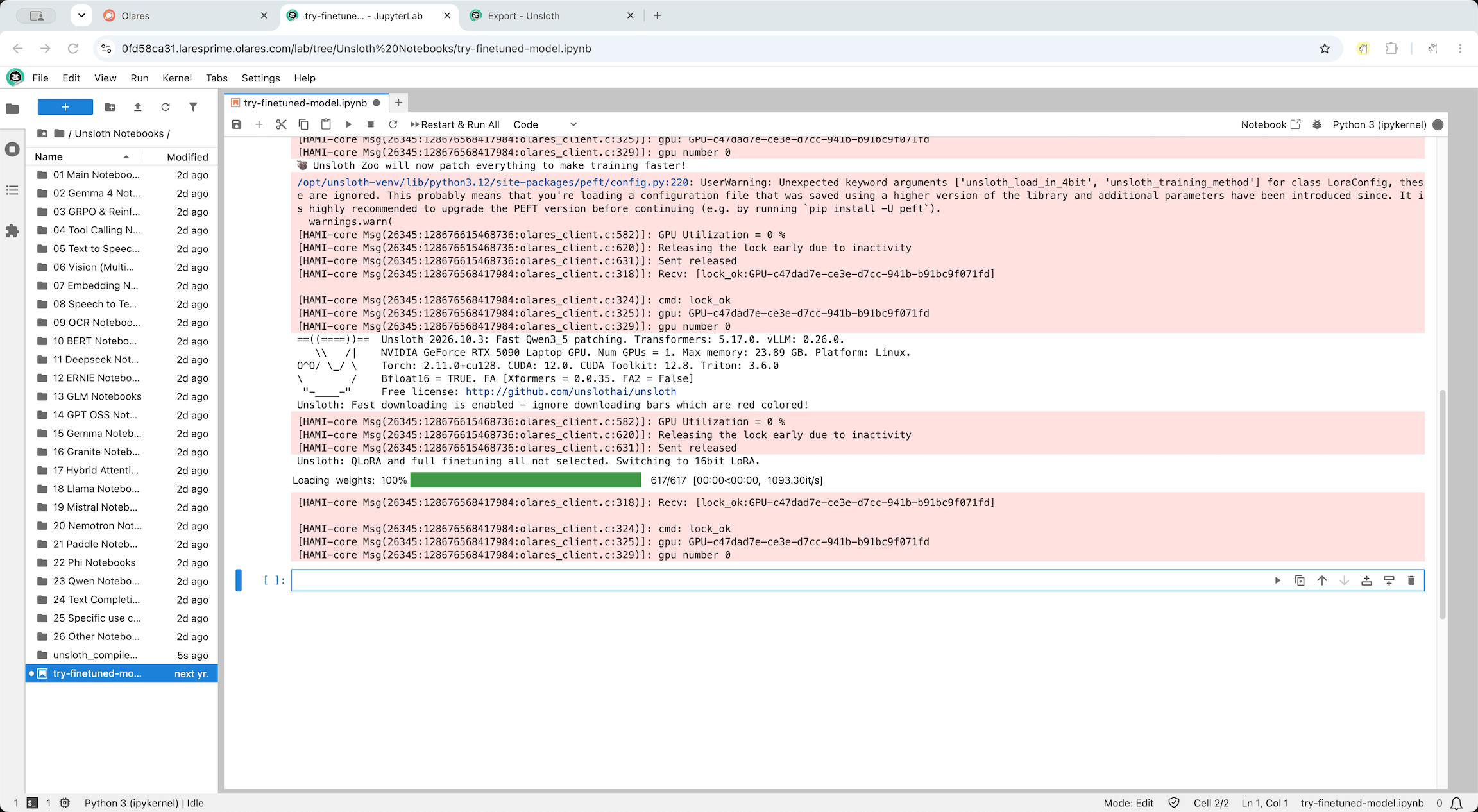The height and width of the screenshot is (812, 1478).
Task: Cut selected cell with the scissors icon
Action: click(281, 124)
